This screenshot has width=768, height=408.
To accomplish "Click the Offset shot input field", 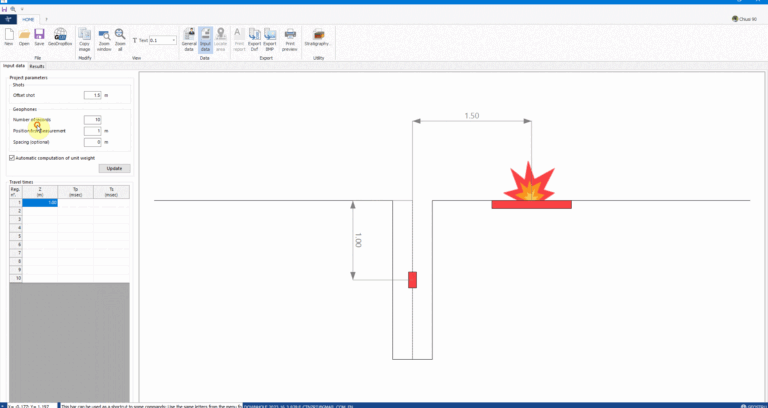I will (x=92, y=95).
